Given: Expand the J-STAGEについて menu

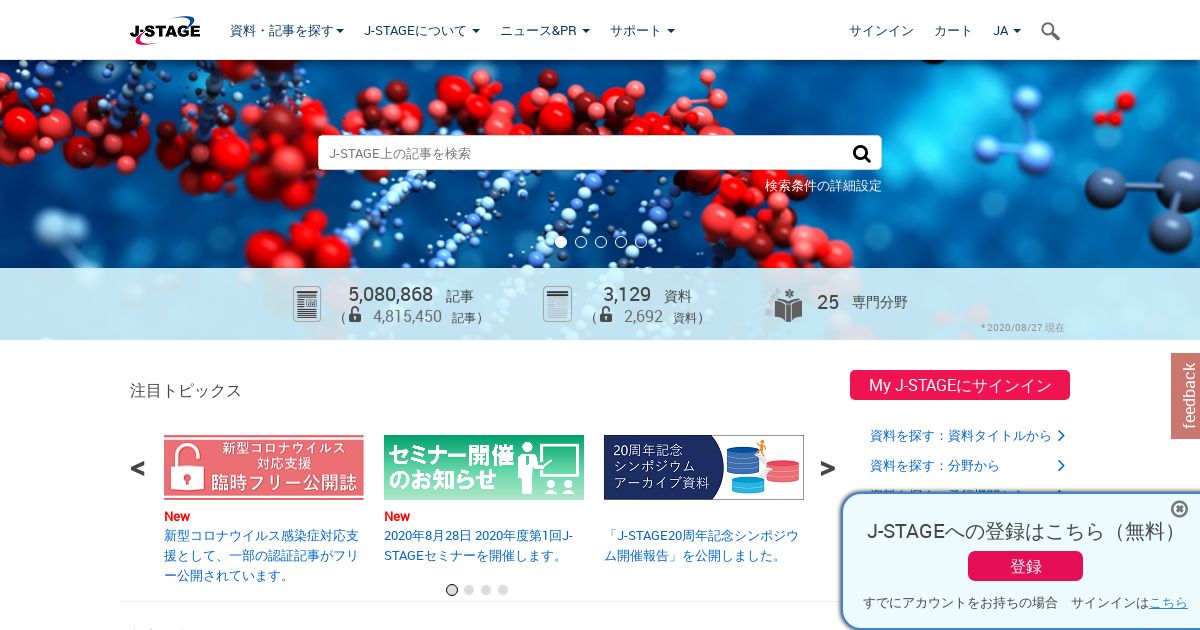Looking at the screenshot, I should tap(422, 31).
